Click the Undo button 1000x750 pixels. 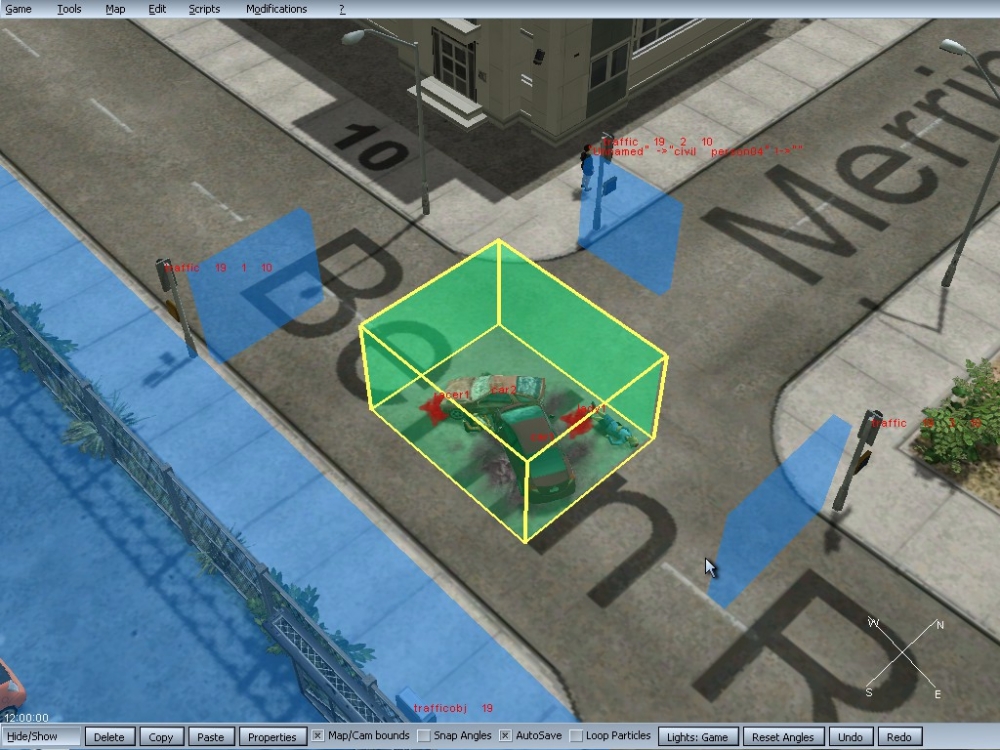pos(850,737)
